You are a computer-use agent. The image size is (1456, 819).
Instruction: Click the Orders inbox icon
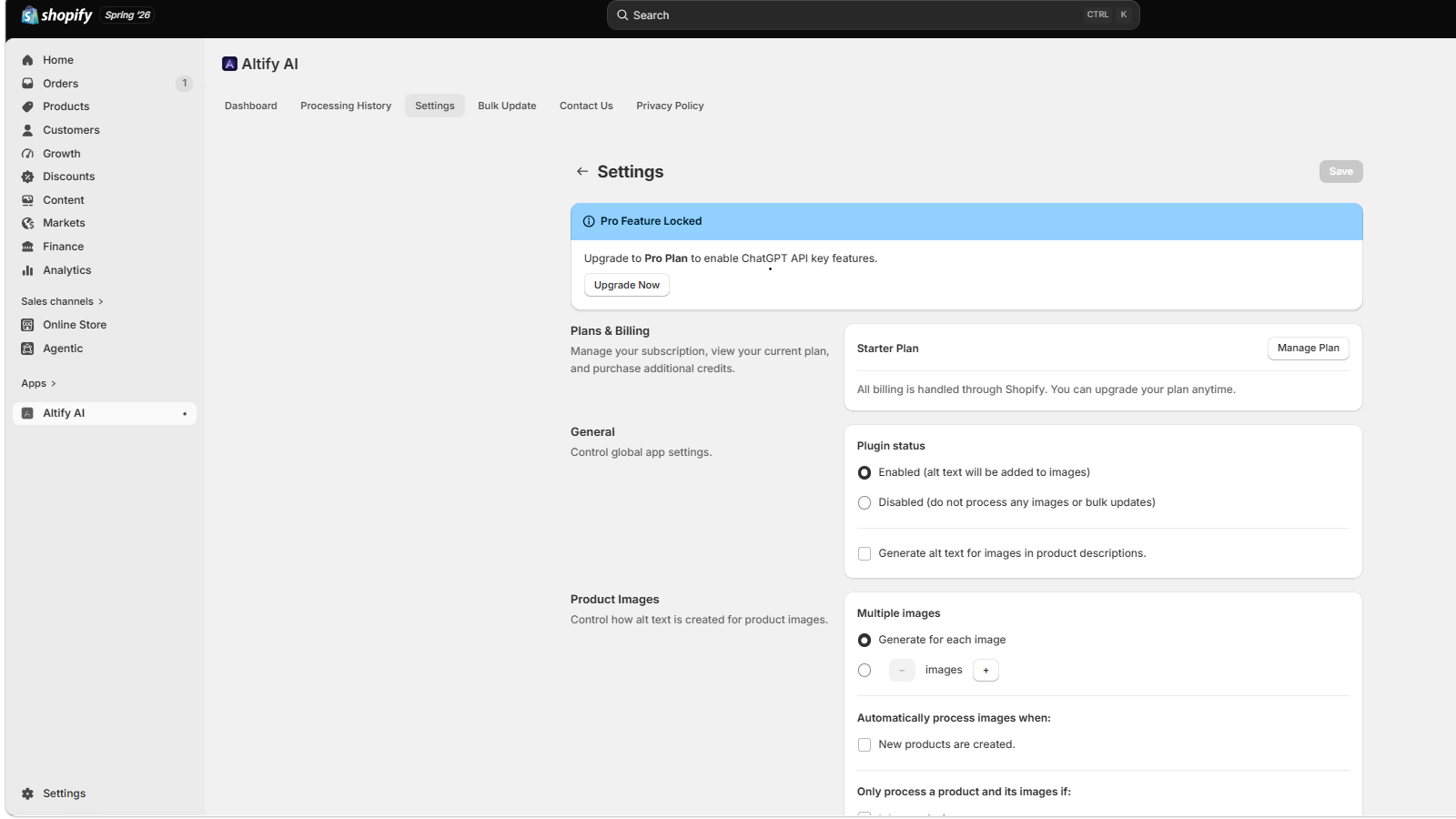(x=28, y=84)
